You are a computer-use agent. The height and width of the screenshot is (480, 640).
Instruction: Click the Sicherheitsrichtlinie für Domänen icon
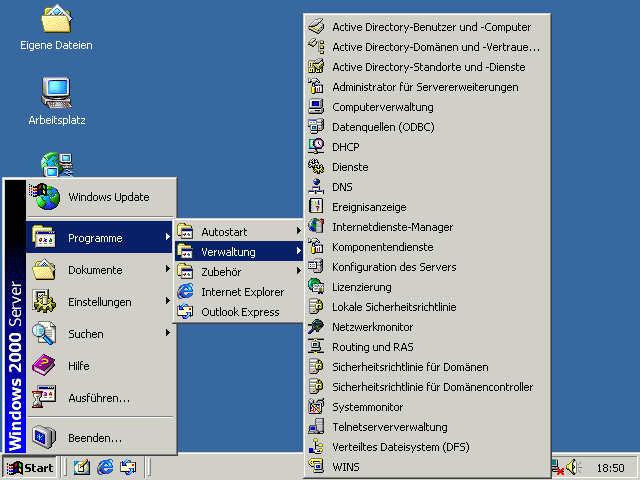316,367
